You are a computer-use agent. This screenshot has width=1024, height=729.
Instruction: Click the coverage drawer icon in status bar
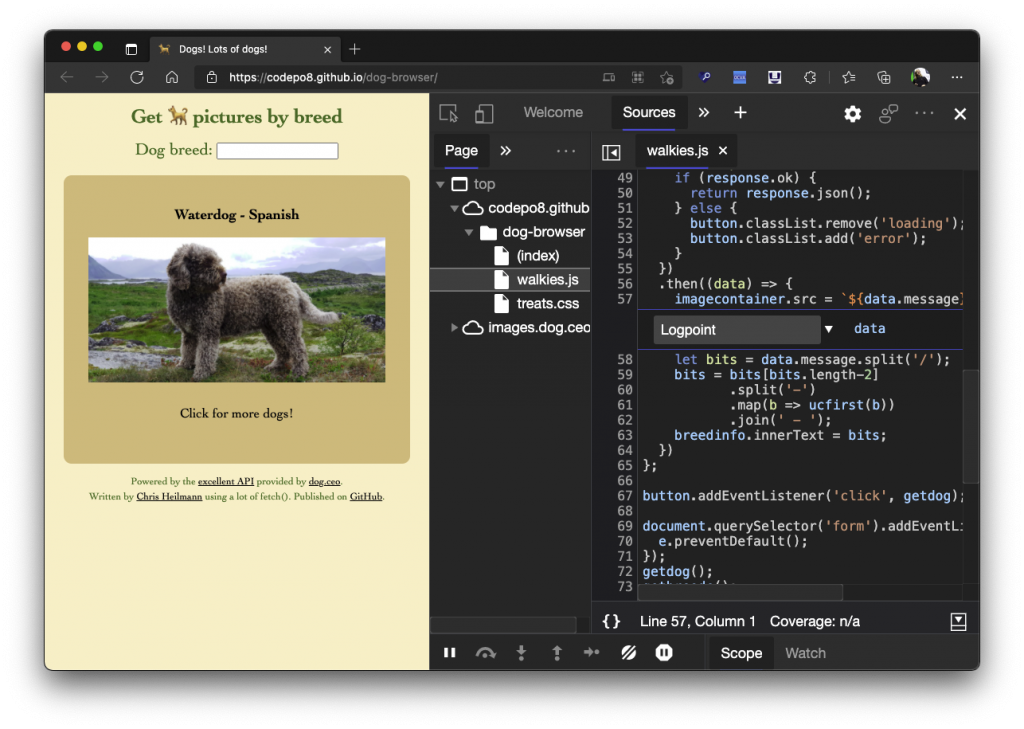pyautogui.click(x=958, y=621)
